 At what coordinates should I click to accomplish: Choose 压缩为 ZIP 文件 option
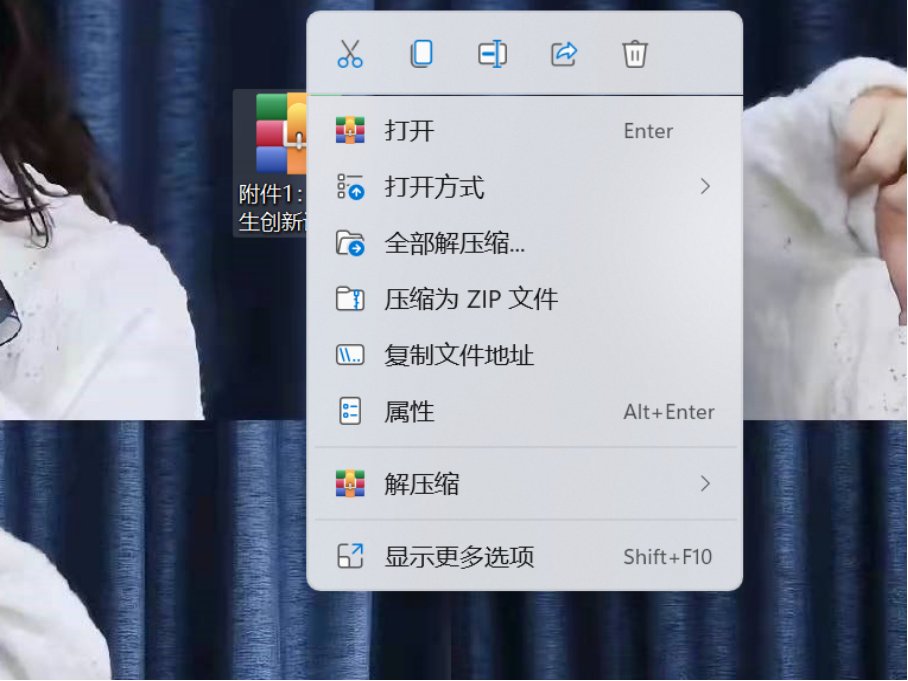pyautogui.click(x=470, y=298)
